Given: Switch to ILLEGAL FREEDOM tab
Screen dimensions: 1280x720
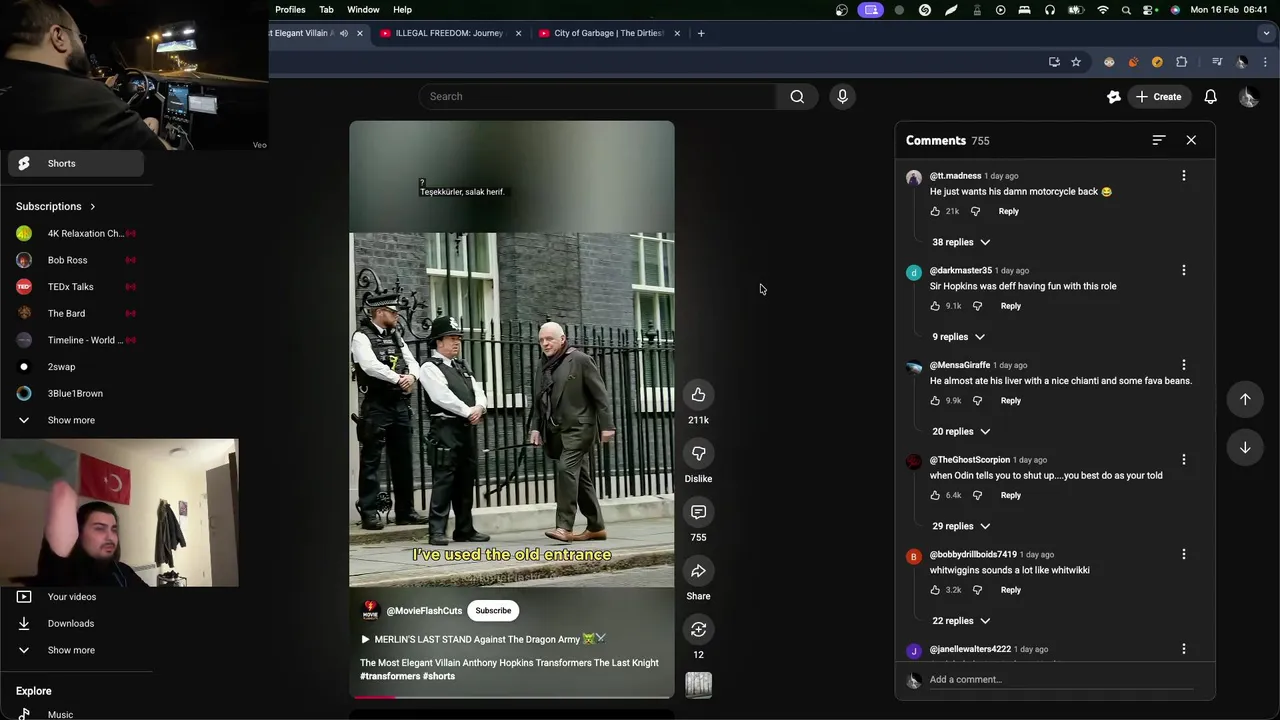Looking at the screenshot, I should point(449,33).
